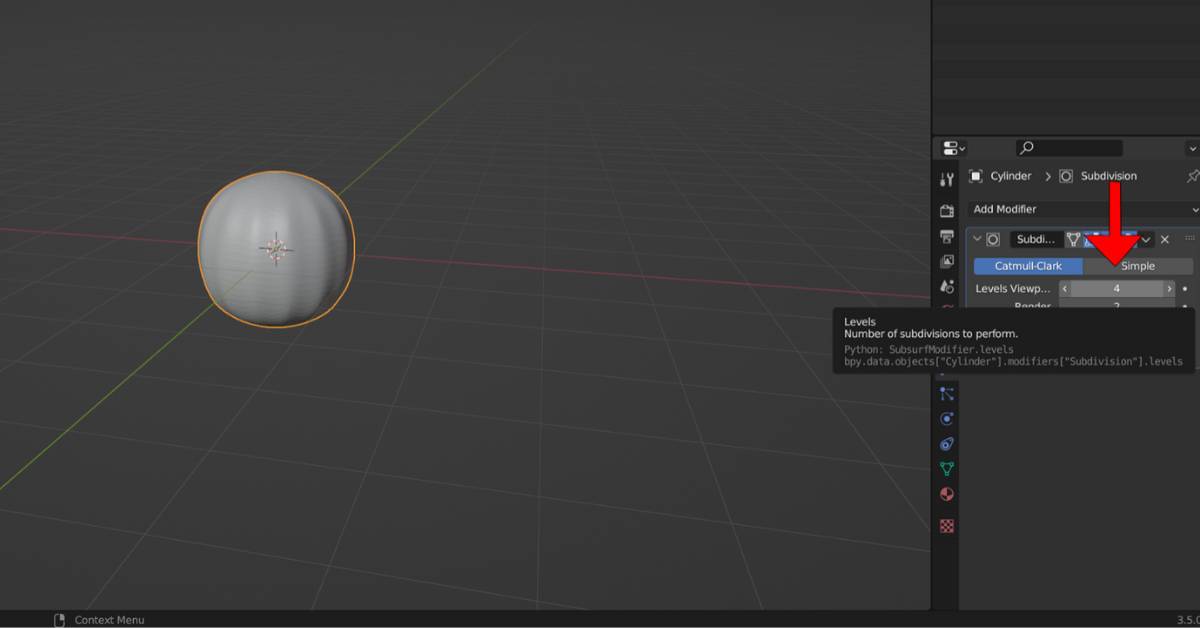Select the Material Properties sphere icon
The height and width of the screenshot is (628, 1200).
[947, 493]
